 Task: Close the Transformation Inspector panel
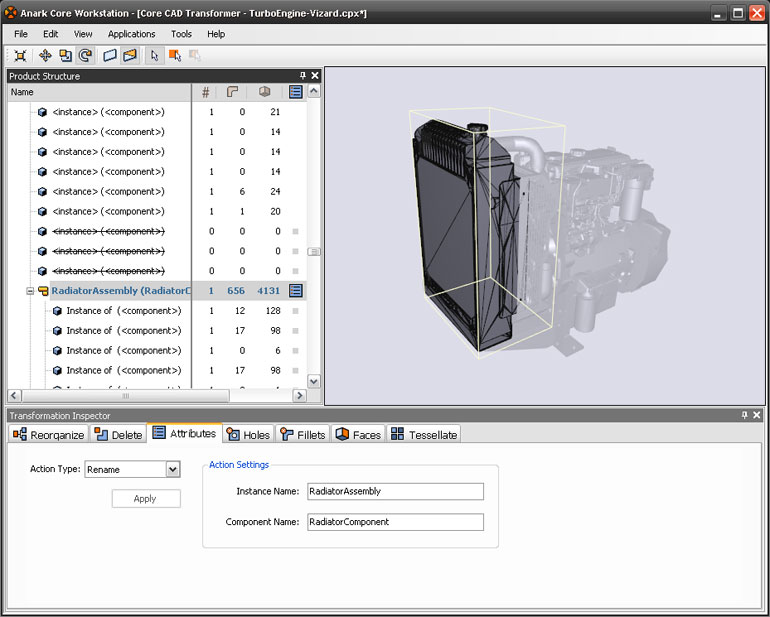click(757, 415)
